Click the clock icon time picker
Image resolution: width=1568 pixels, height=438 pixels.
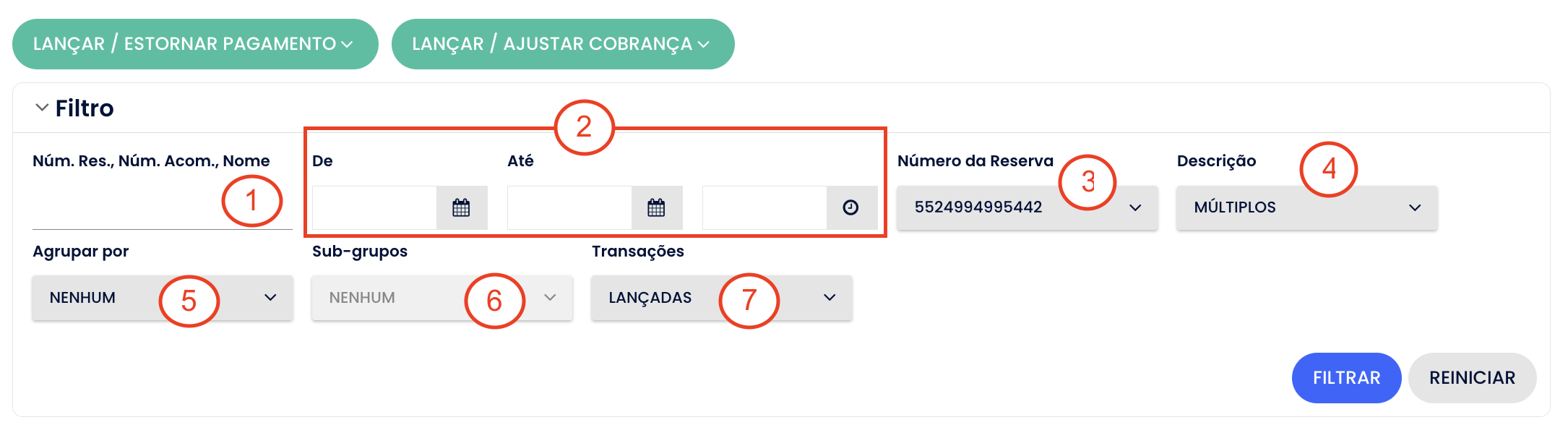point(851,208)
